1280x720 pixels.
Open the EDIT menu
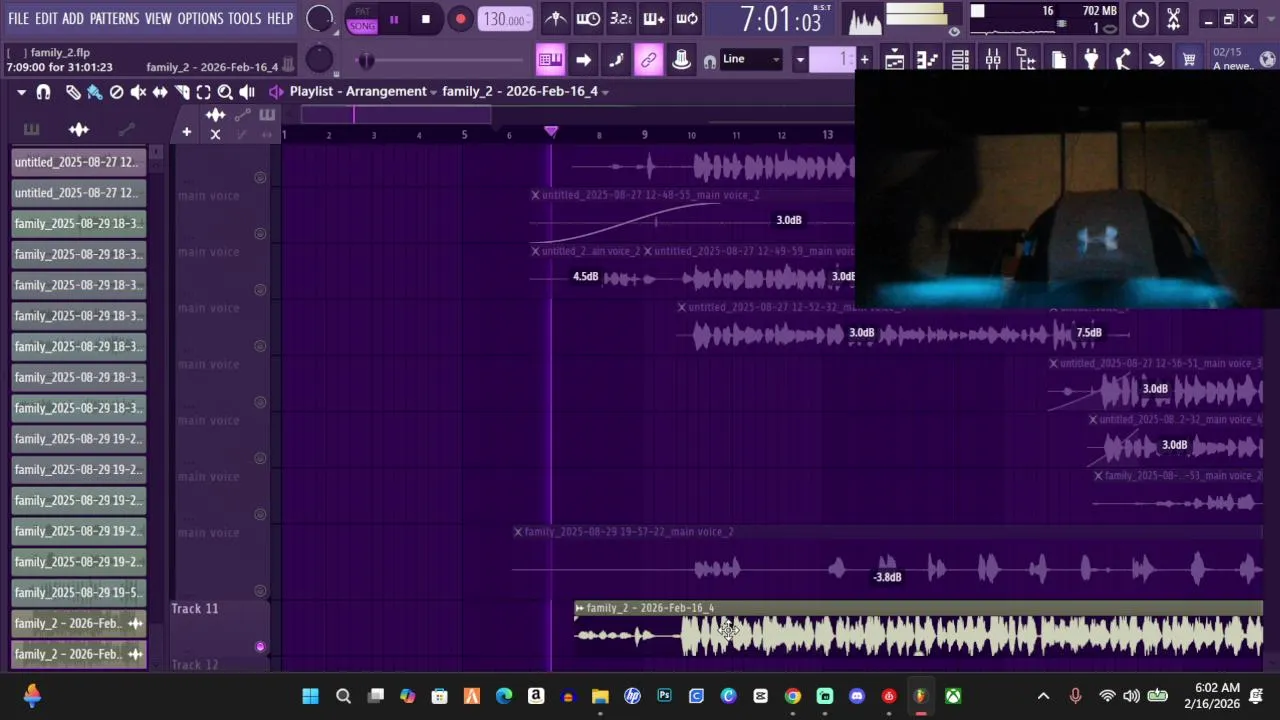click(46, 18)
